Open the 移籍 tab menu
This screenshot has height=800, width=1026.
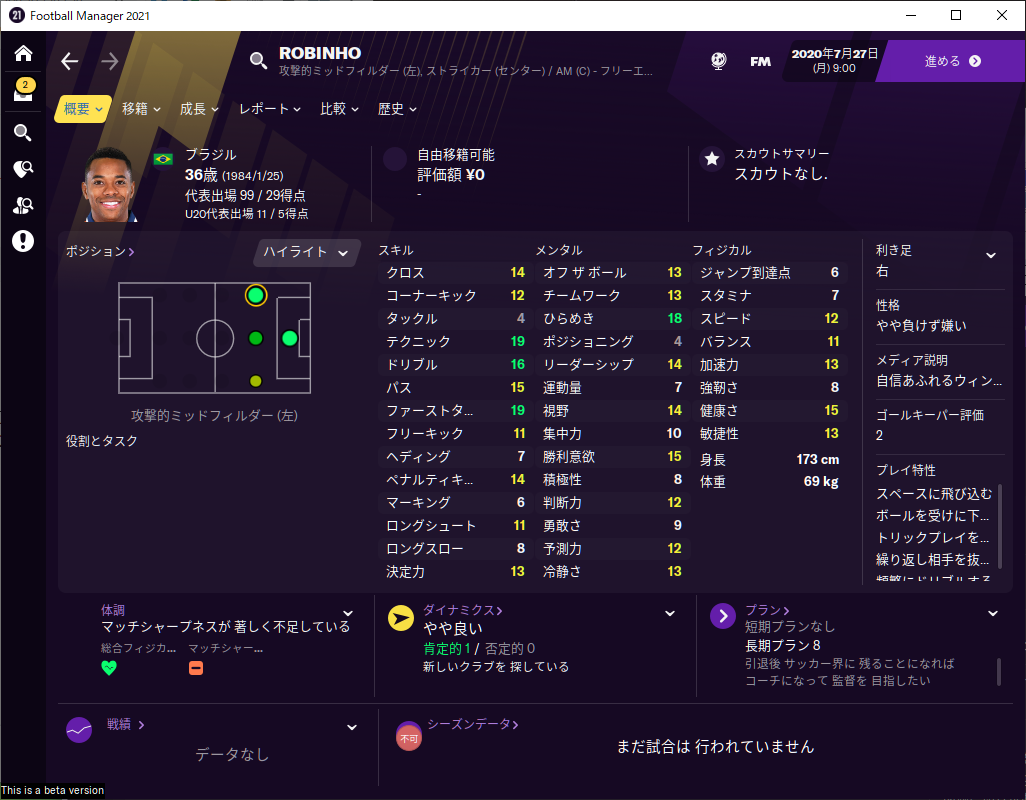click(x=141, y=109)
